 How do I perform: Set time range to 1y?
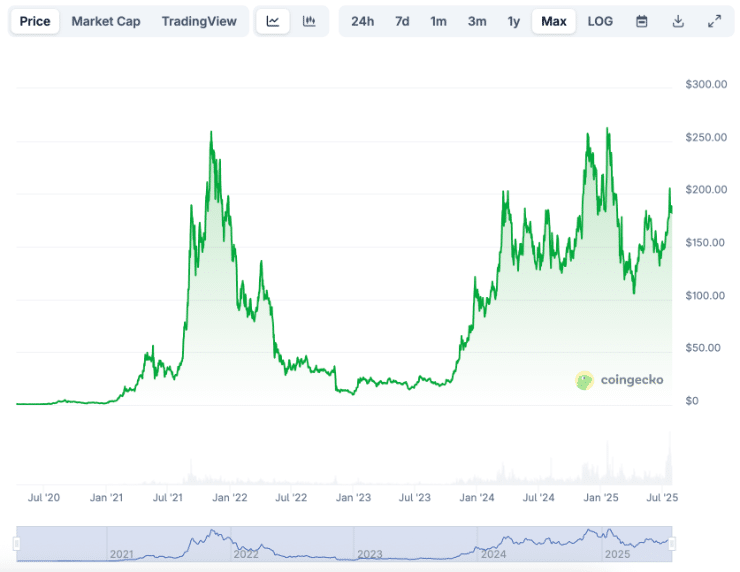[513, 21]
